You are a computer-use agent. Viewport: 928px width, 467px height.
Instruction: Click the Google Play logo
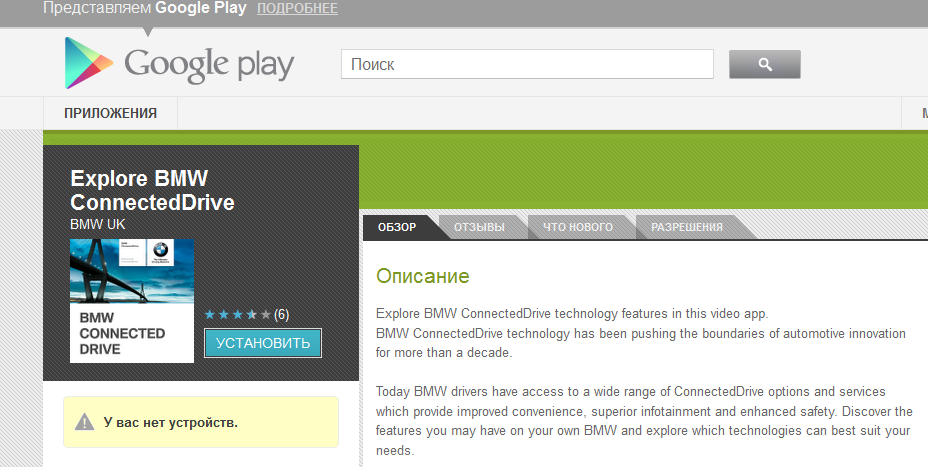(179, 63)
